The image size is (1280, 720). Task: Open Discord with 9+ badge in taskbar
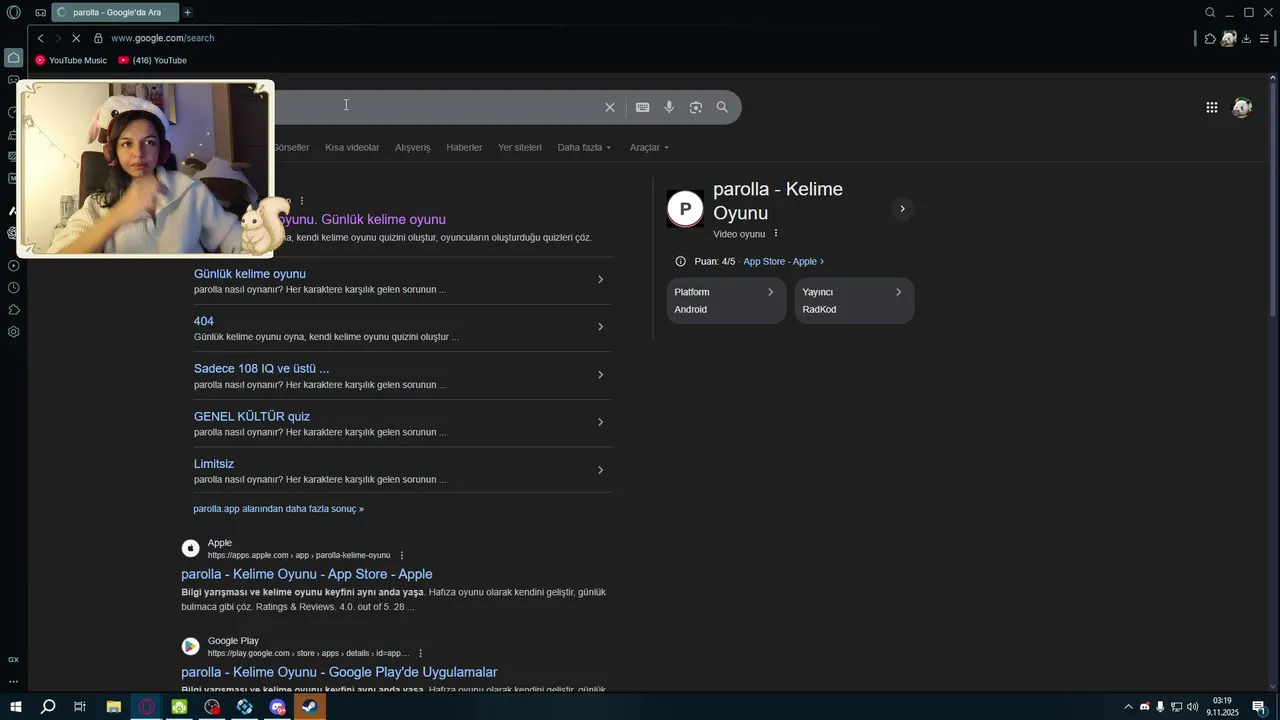(x=277, y=707)
